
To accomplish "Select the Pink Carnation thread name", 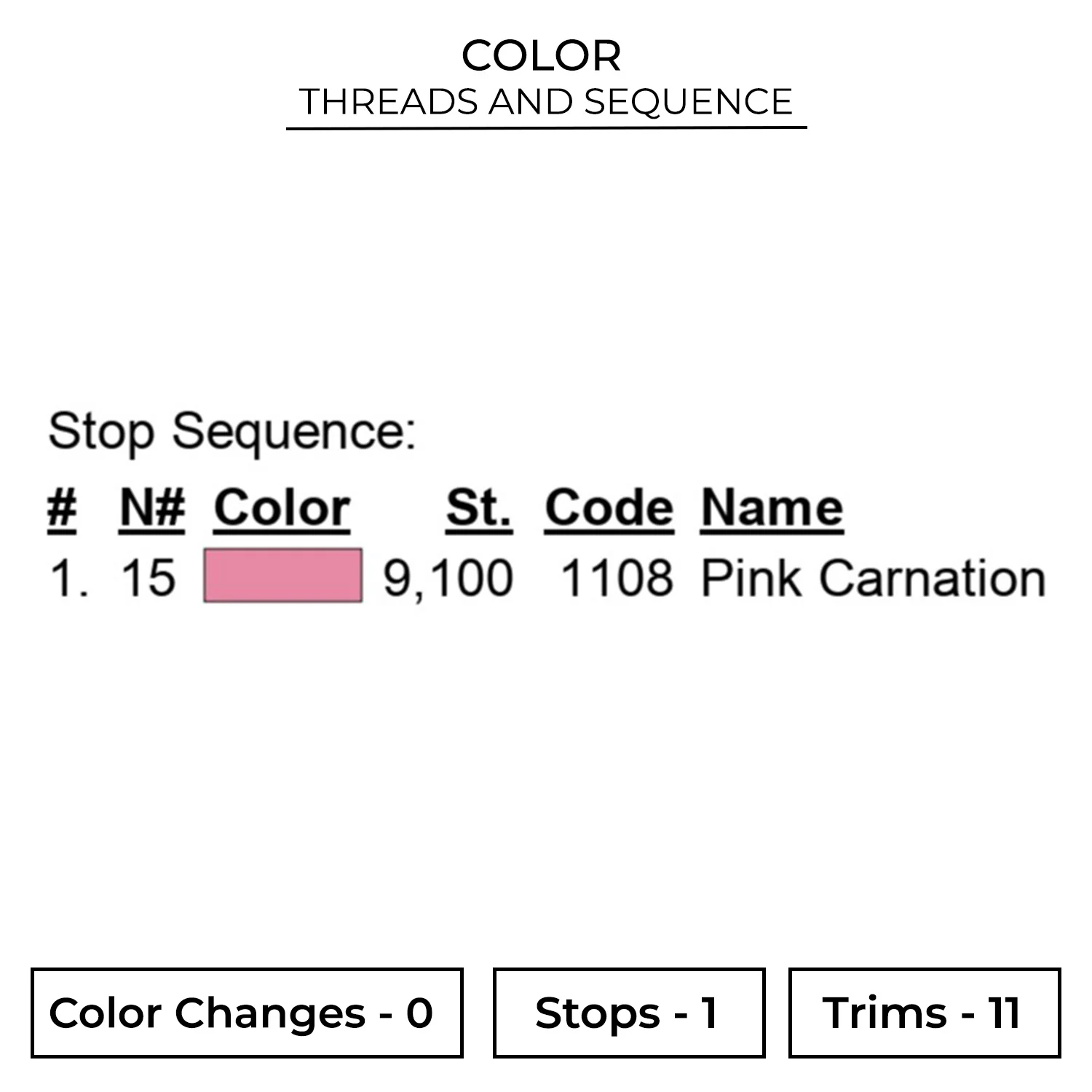I will point(873,579).
